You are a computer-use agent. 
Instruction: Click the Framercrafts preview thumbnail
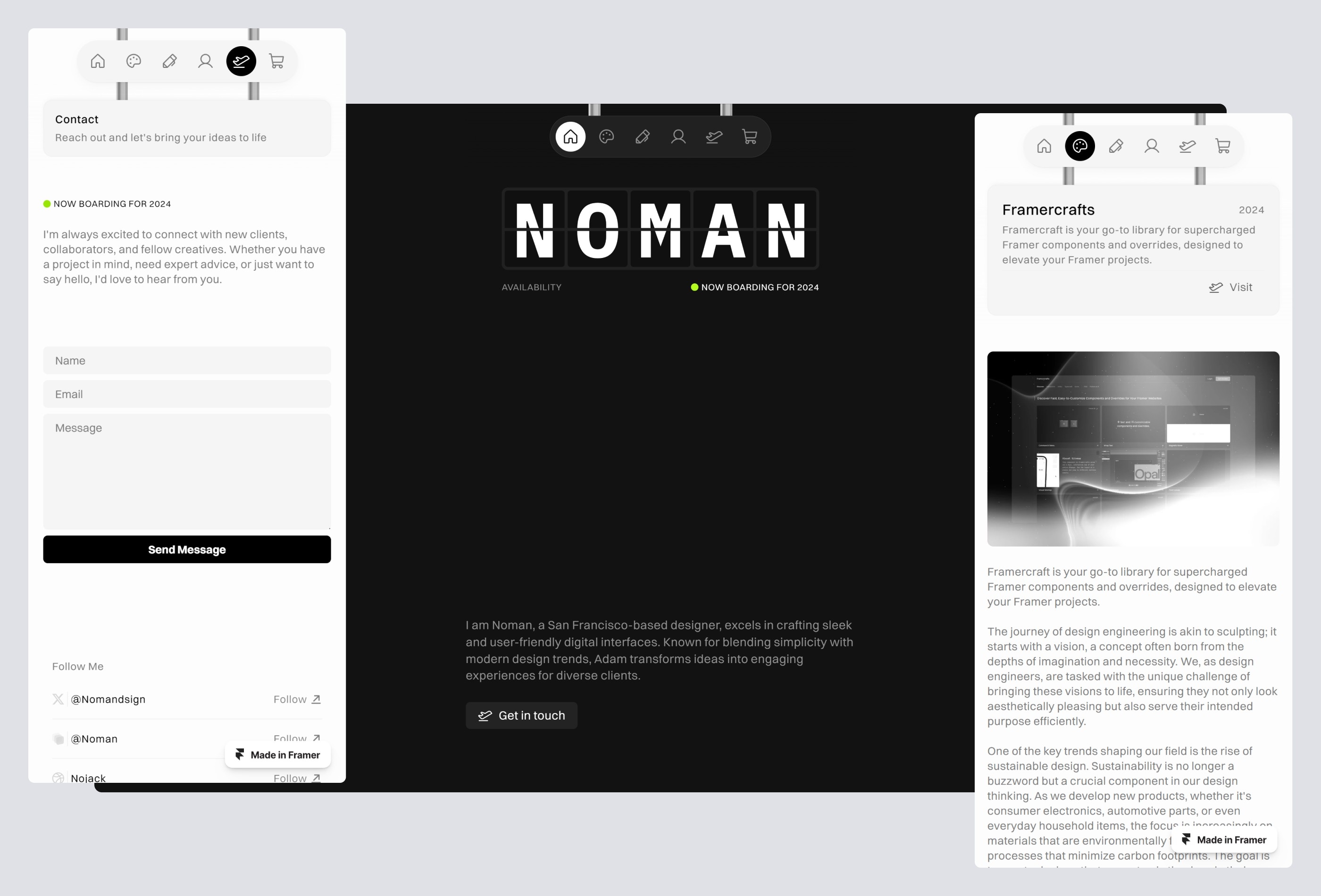(x=1133, y=448)
